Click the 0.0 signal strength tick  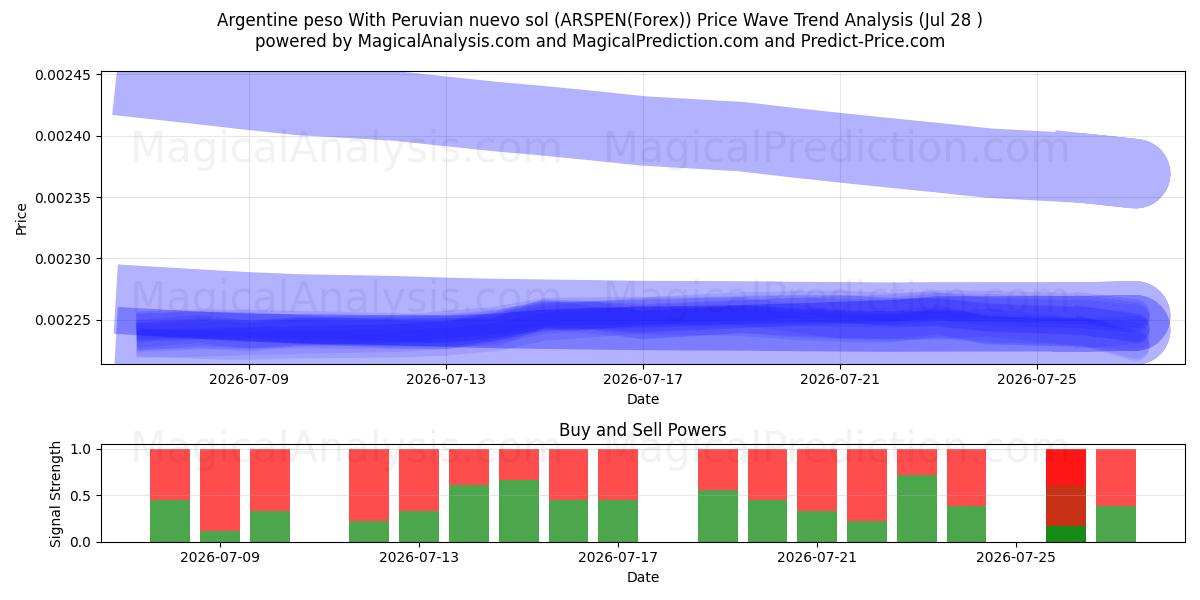[83, 542]
